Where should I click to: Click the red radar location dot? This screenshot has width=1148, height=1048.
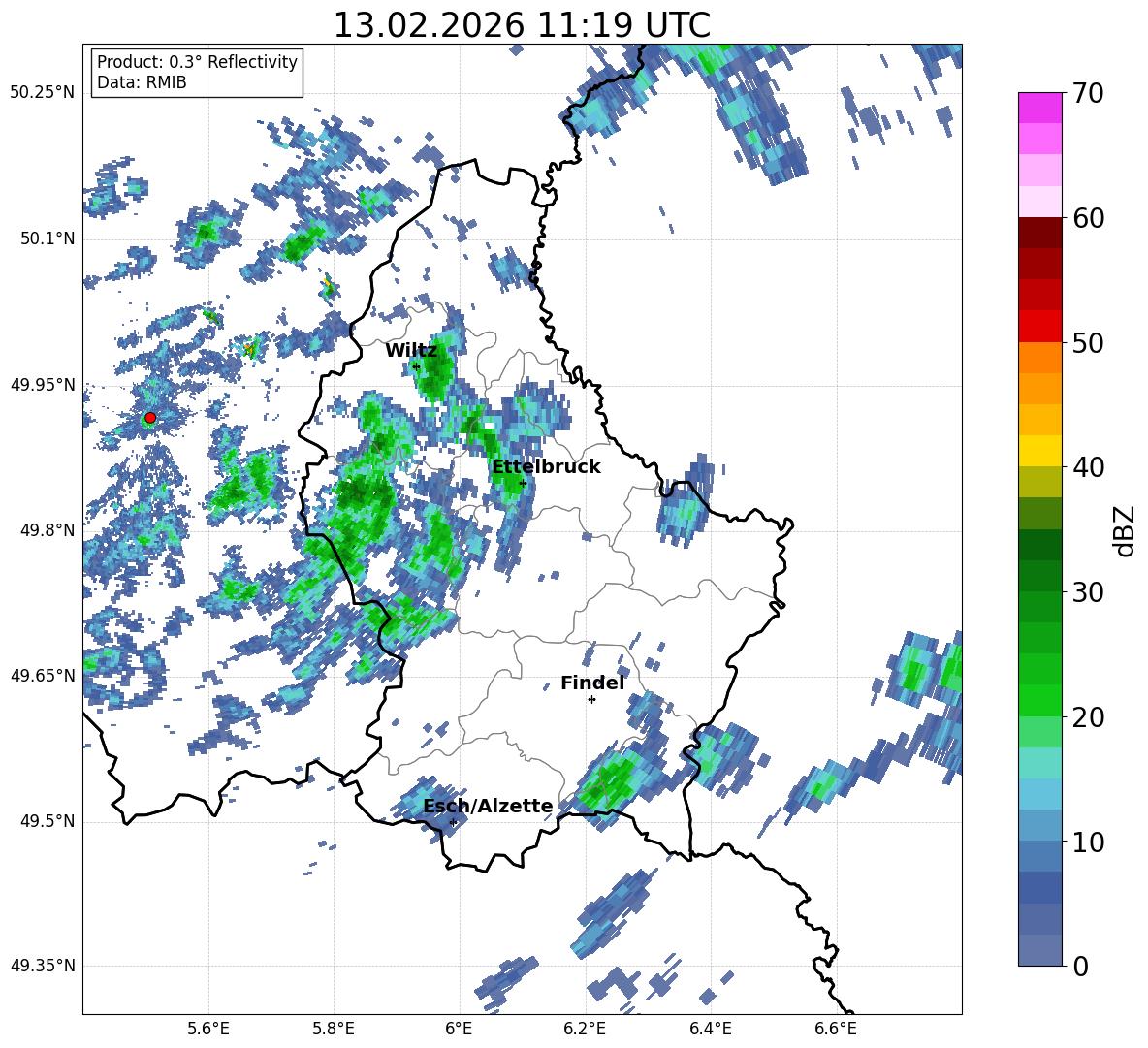[x=150, y=418]
